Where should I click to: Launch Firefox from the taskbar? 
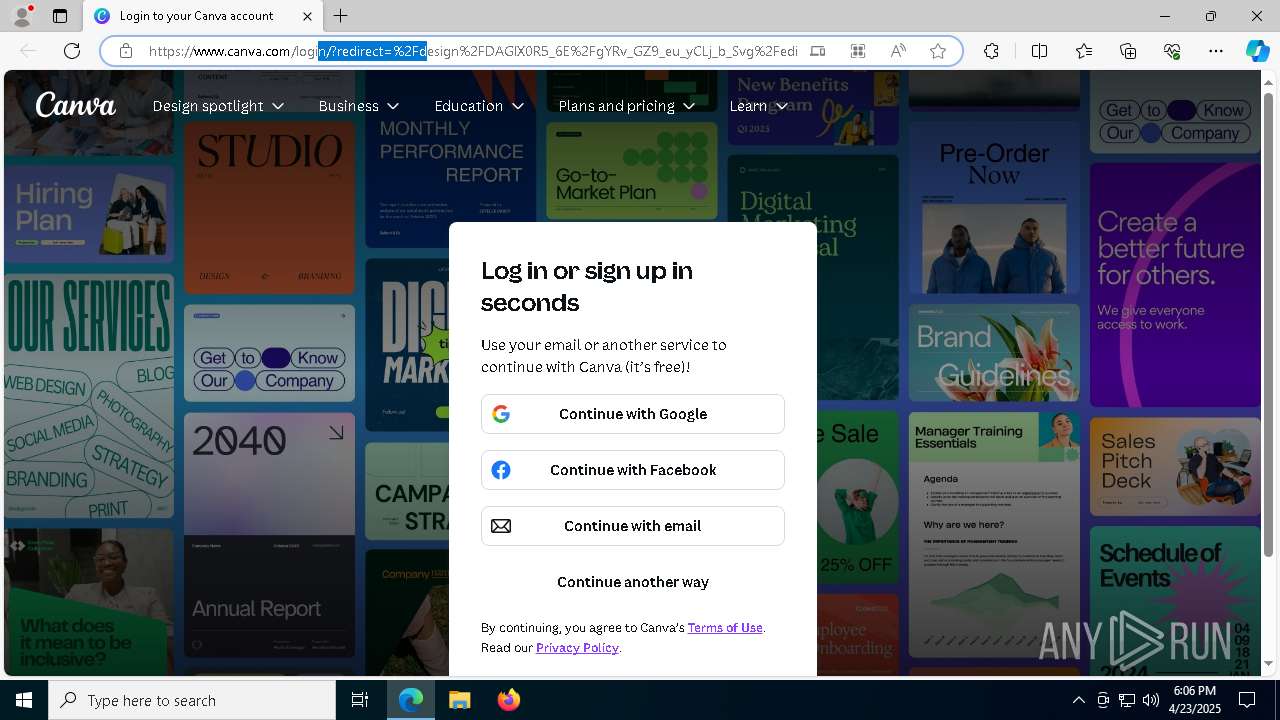(508, 700)
